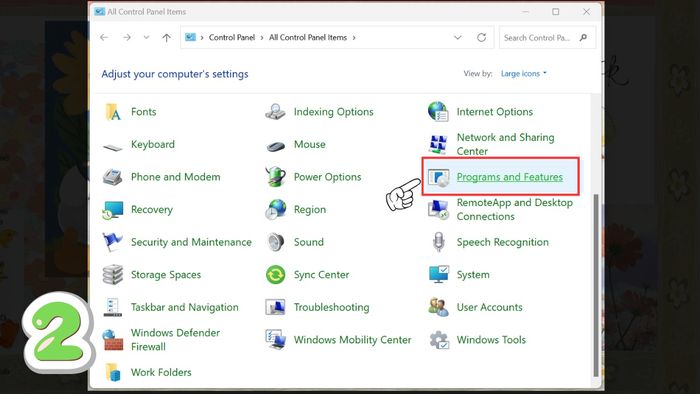Click the search magnifier icon
The image size is (700, 394).
583,37
